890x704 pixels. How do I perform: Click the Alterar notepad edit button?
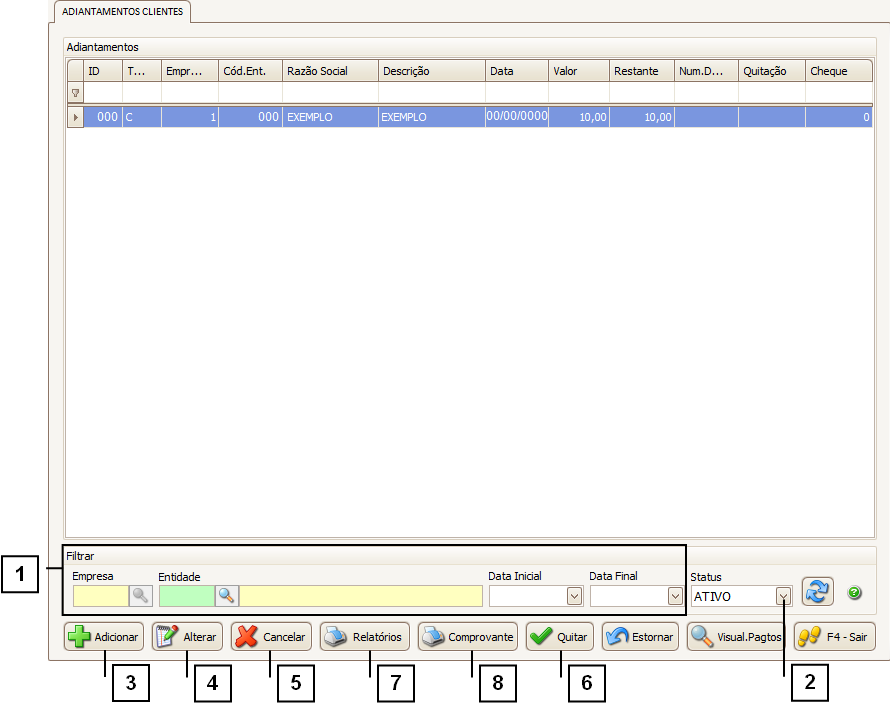tap(187, 637)
